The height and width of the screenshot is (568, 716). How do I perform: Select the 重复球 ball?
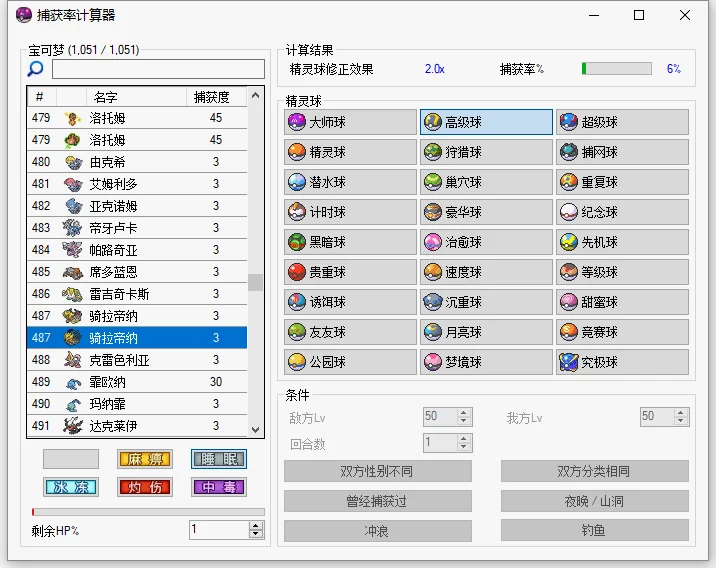point(622,182)
